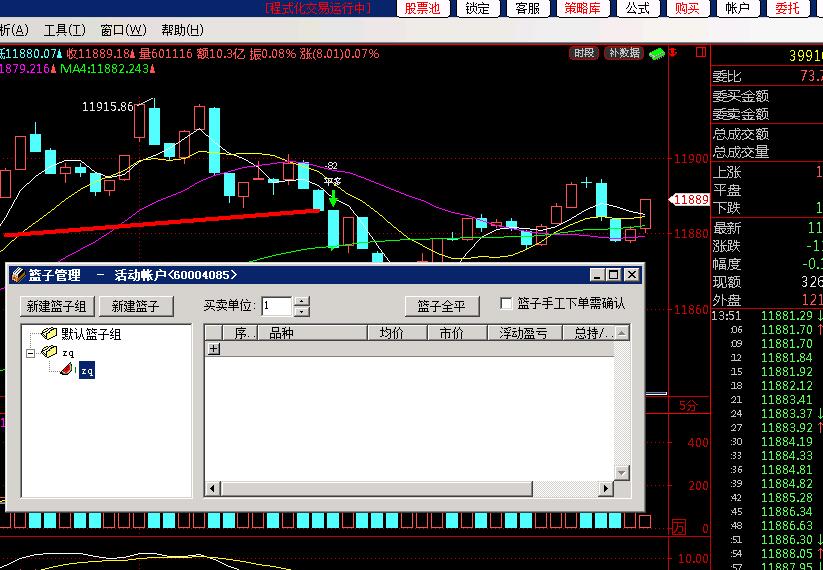Sort by the 浮动盈亏 column header
The height and width of the screenshot is (570, 823).
(525, 333)
